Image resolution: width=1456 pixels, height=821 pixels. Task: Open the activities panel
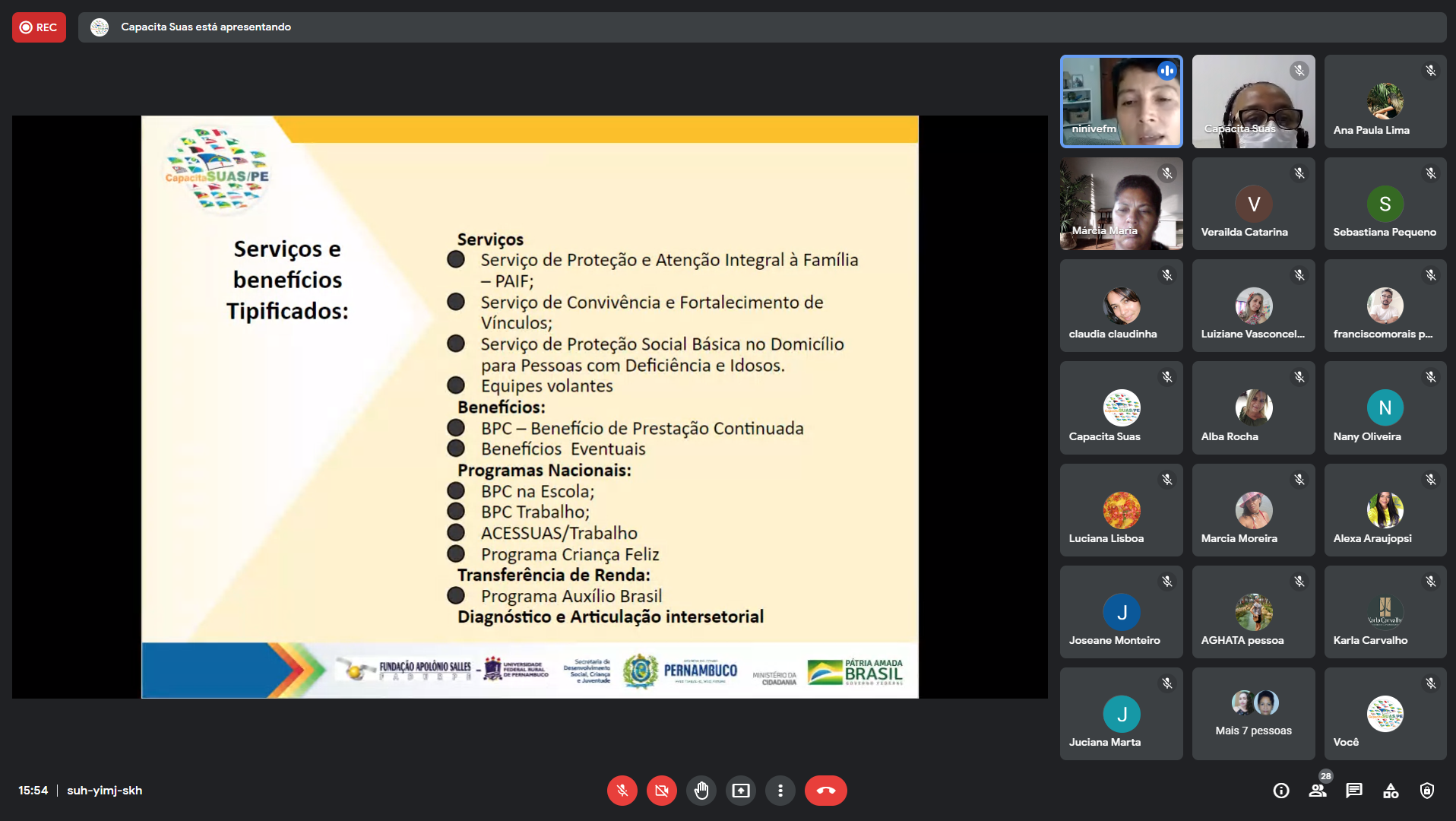coord(1391,791)
